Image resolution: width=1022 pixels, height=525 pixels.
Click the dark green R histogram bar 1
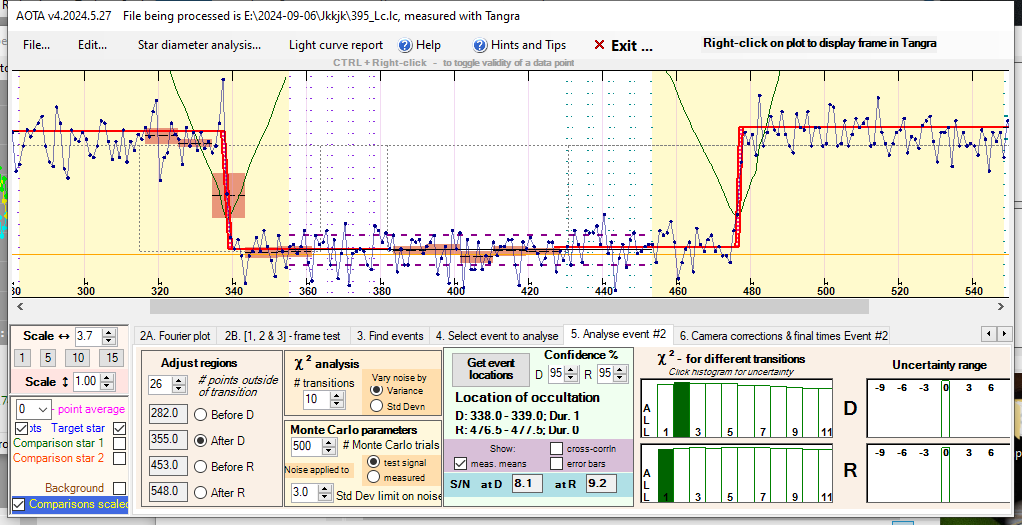coord(665,475)
